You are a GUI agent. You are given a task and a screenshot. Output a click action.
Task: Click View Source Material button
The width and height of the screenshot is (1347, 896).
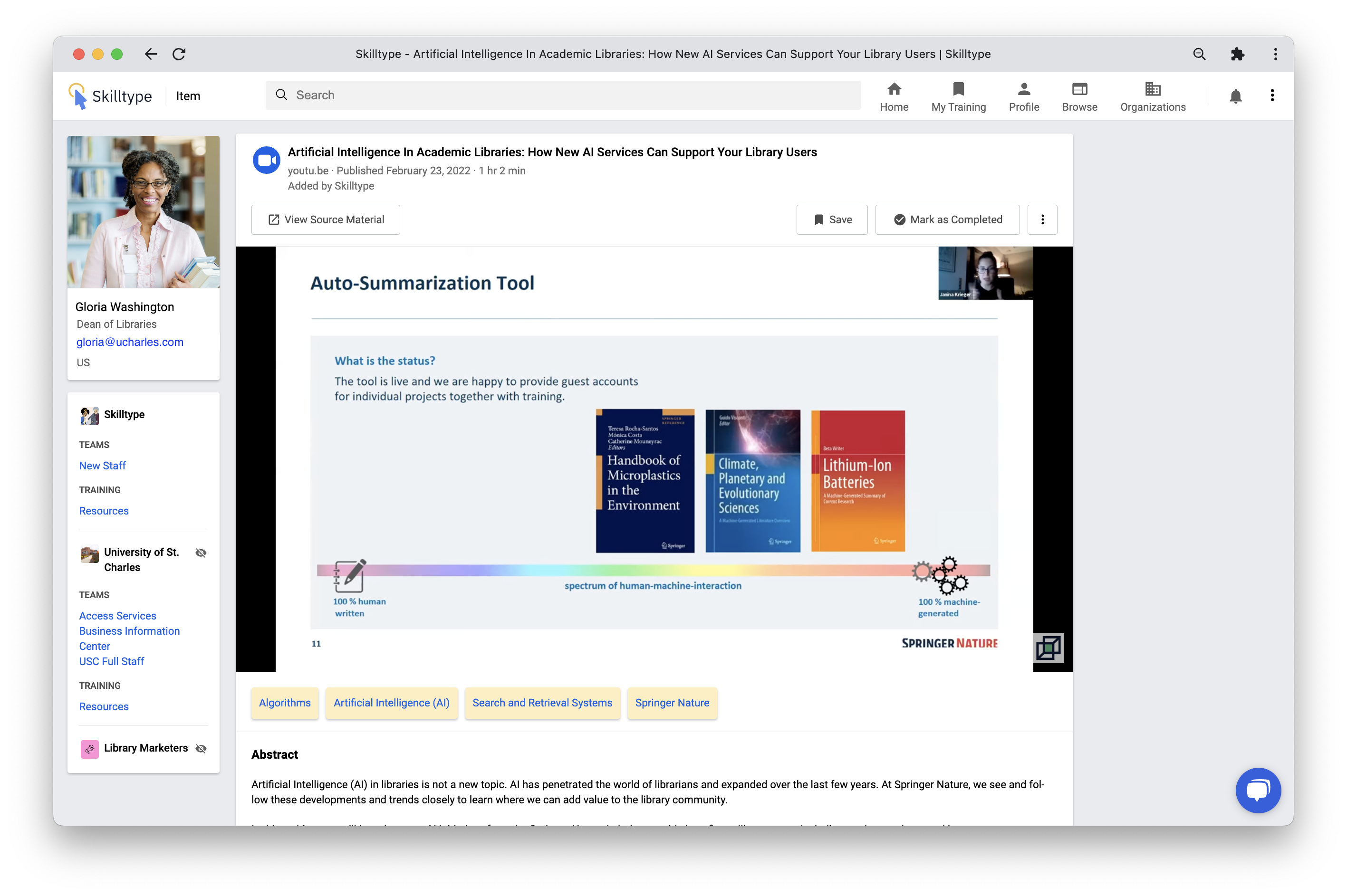[325, 219]
